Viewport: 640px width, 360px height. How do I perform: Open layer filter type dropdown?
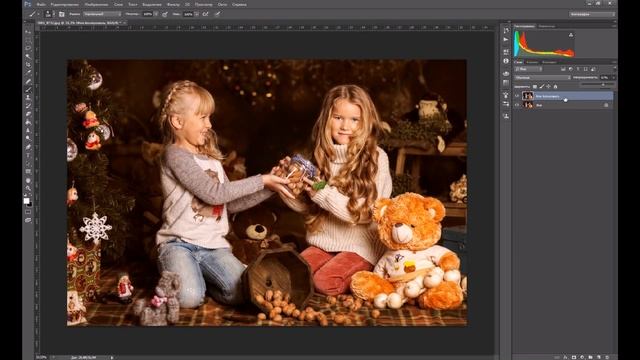point(528,69)
